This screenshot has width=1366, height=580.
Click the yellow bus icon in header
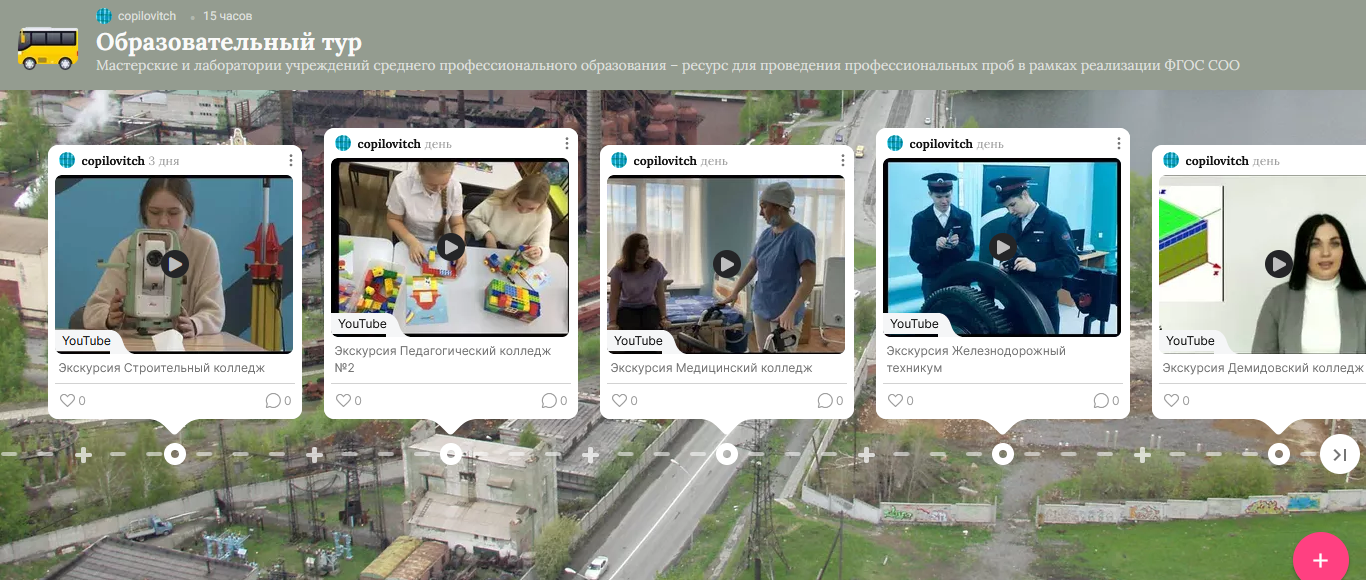pyautogui.click(x=48, y=47)
